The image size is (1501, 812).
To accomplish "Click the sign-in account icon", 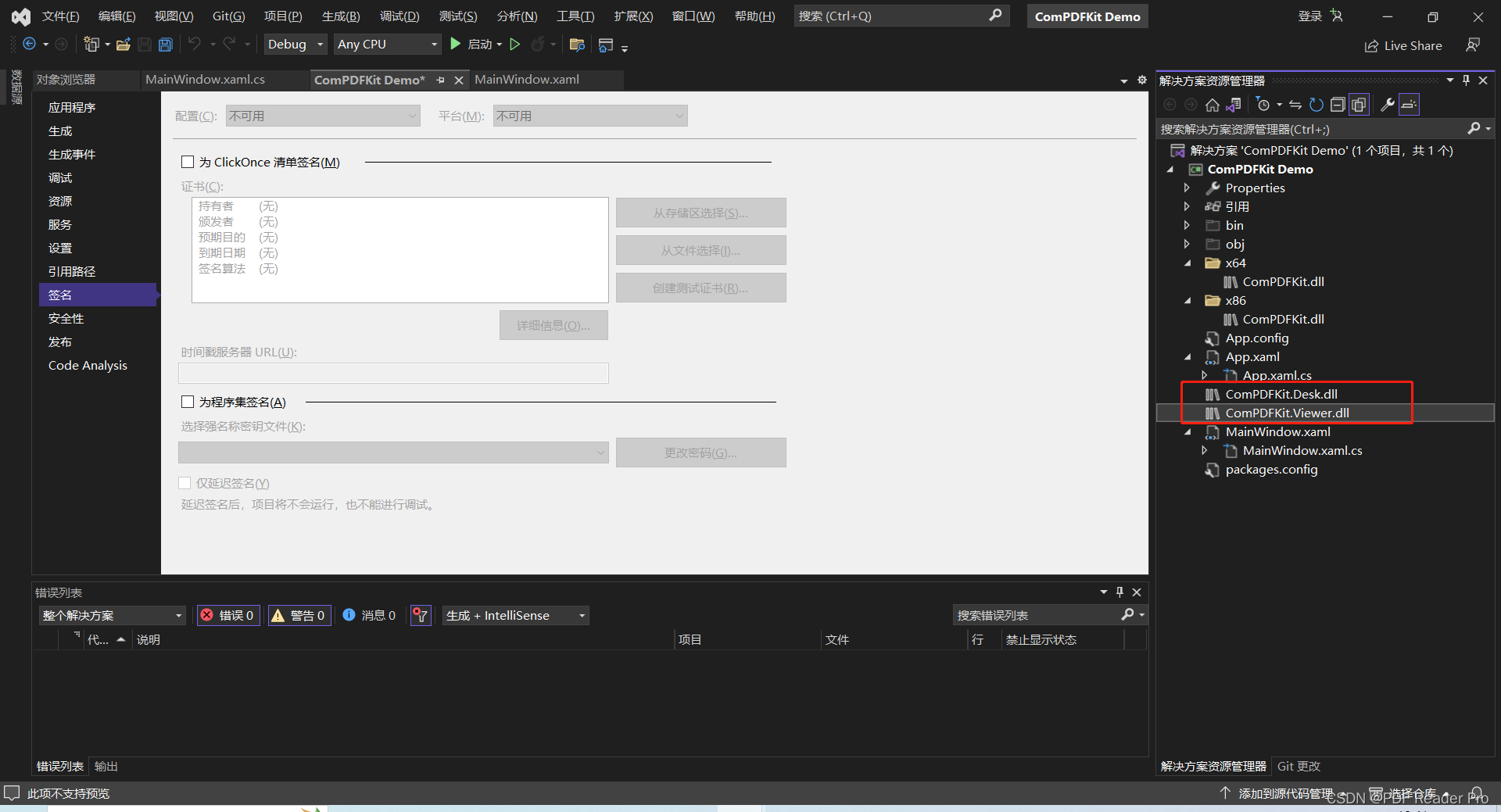I will (x=1337, y=16).
